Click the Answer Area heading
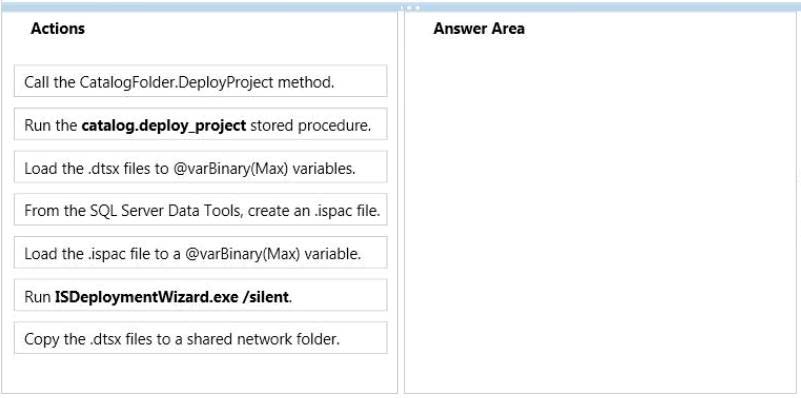801x398 pixels. tap(479, 29)
